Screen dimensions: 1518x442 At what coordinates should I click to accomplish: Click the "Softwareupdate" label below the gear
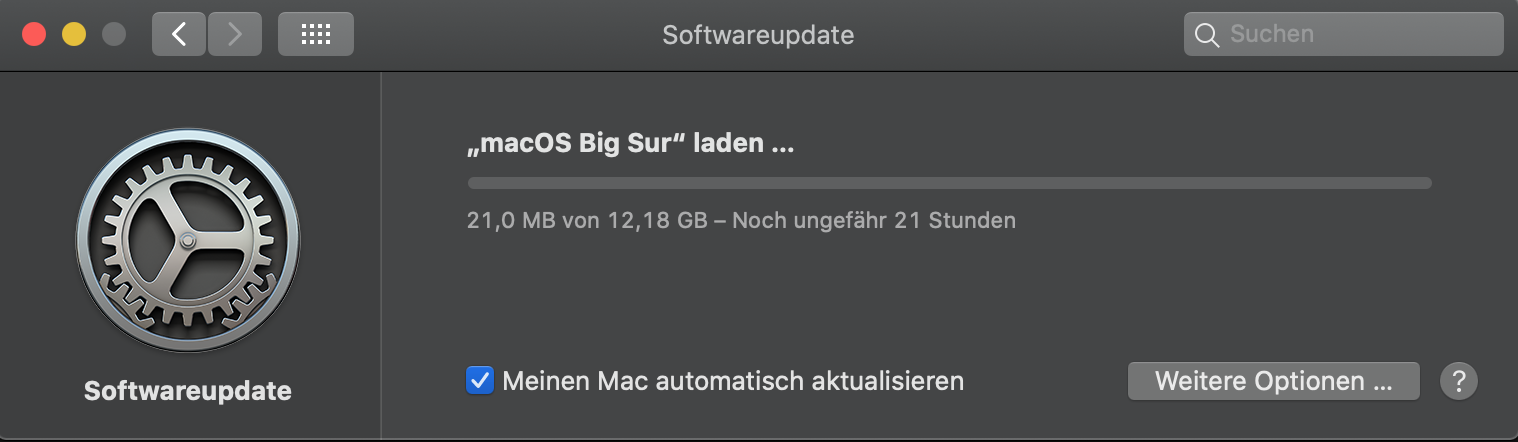coord(188,391)
